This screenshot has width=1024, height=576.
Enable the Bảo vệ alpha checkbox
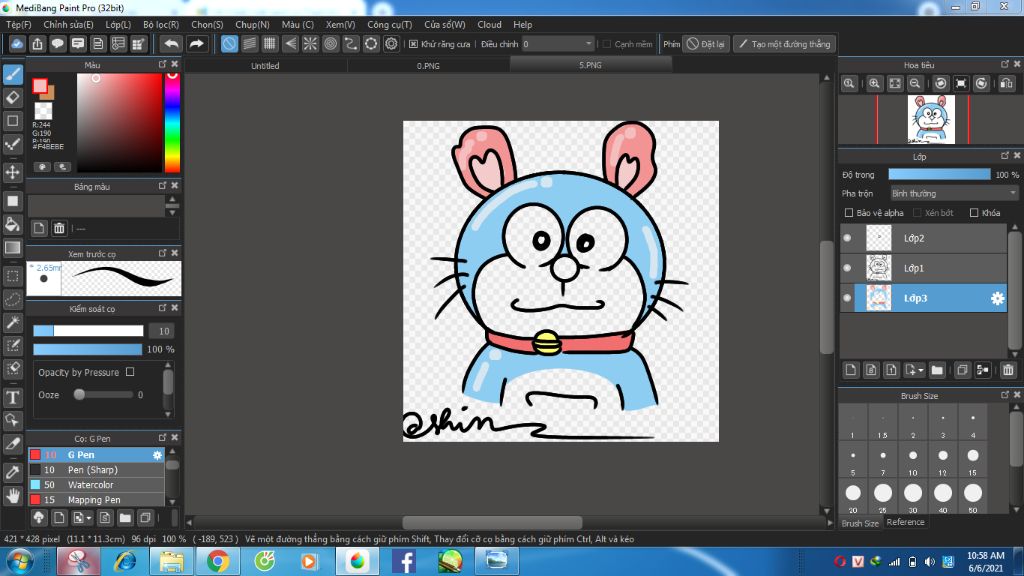coord(849,213)
